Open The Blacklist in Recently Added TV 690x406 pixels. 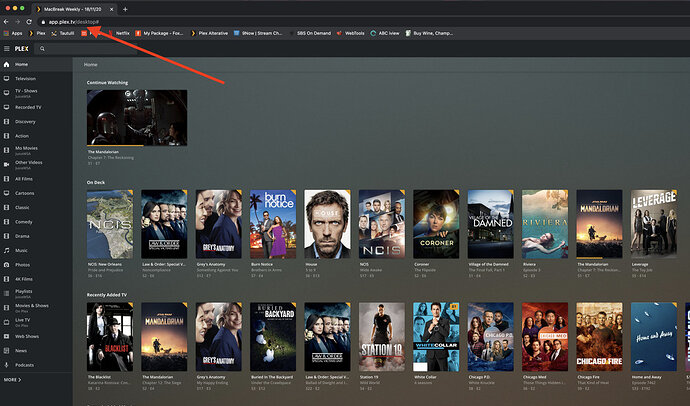(110, 337)
